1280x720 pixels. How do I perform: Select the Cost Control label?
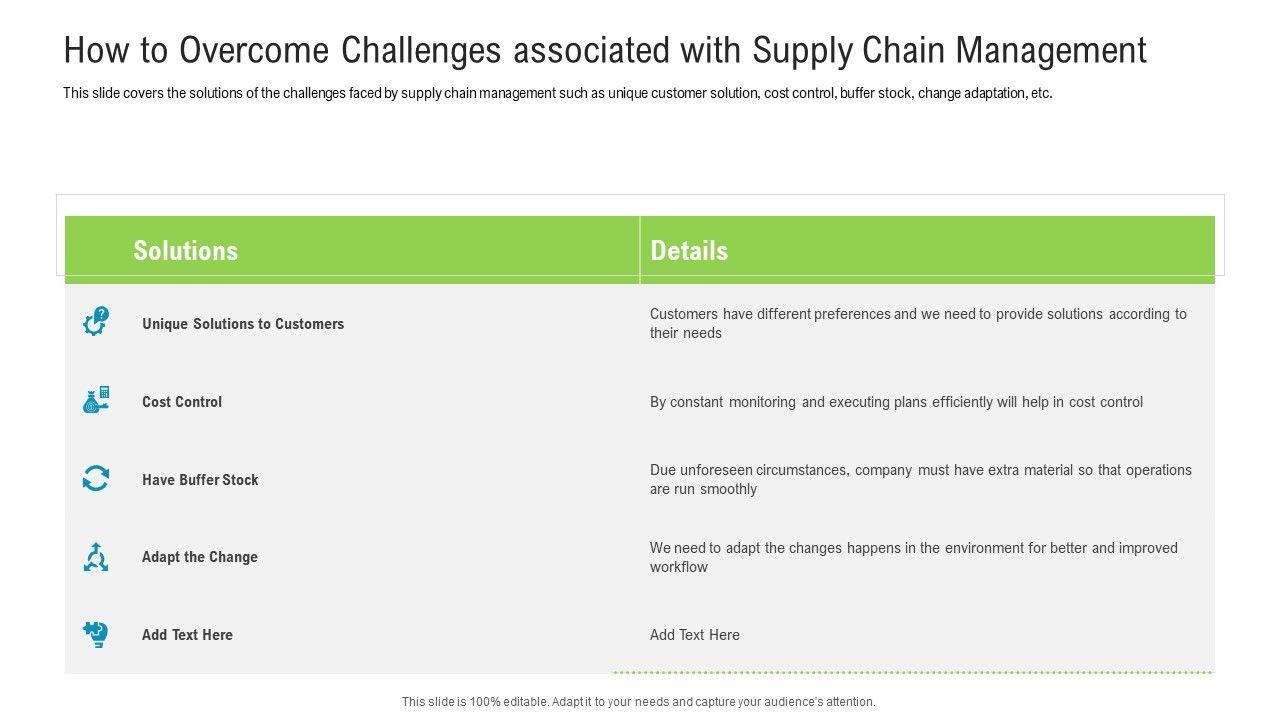pos(182,402)
